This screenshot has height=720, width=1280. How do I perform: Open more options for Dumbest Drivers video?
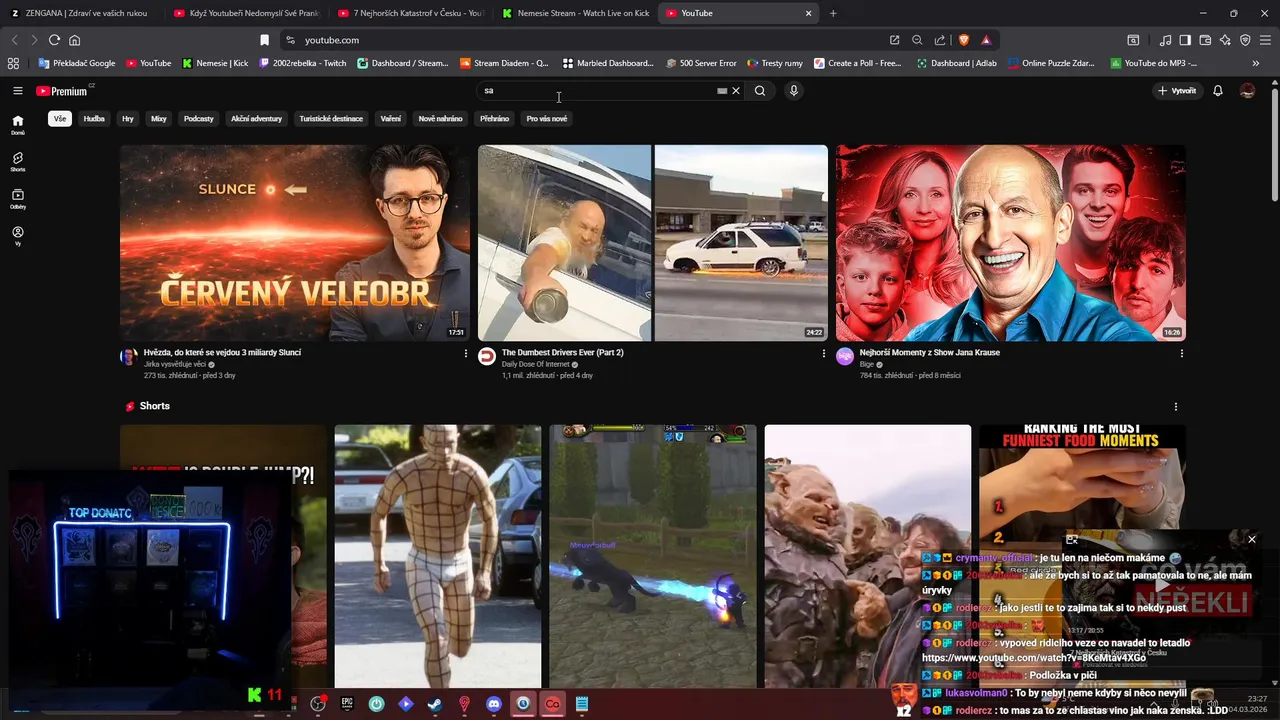point(823,353)
